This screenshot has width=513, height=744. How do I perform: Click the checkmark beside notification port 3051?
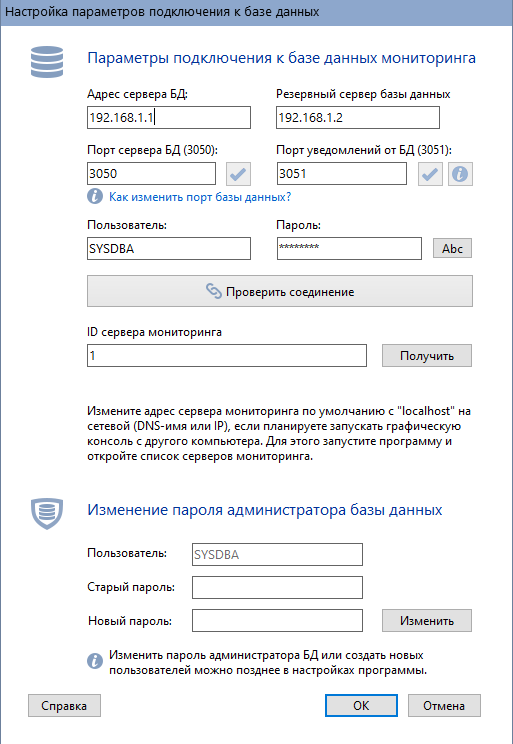pos(430,174)
